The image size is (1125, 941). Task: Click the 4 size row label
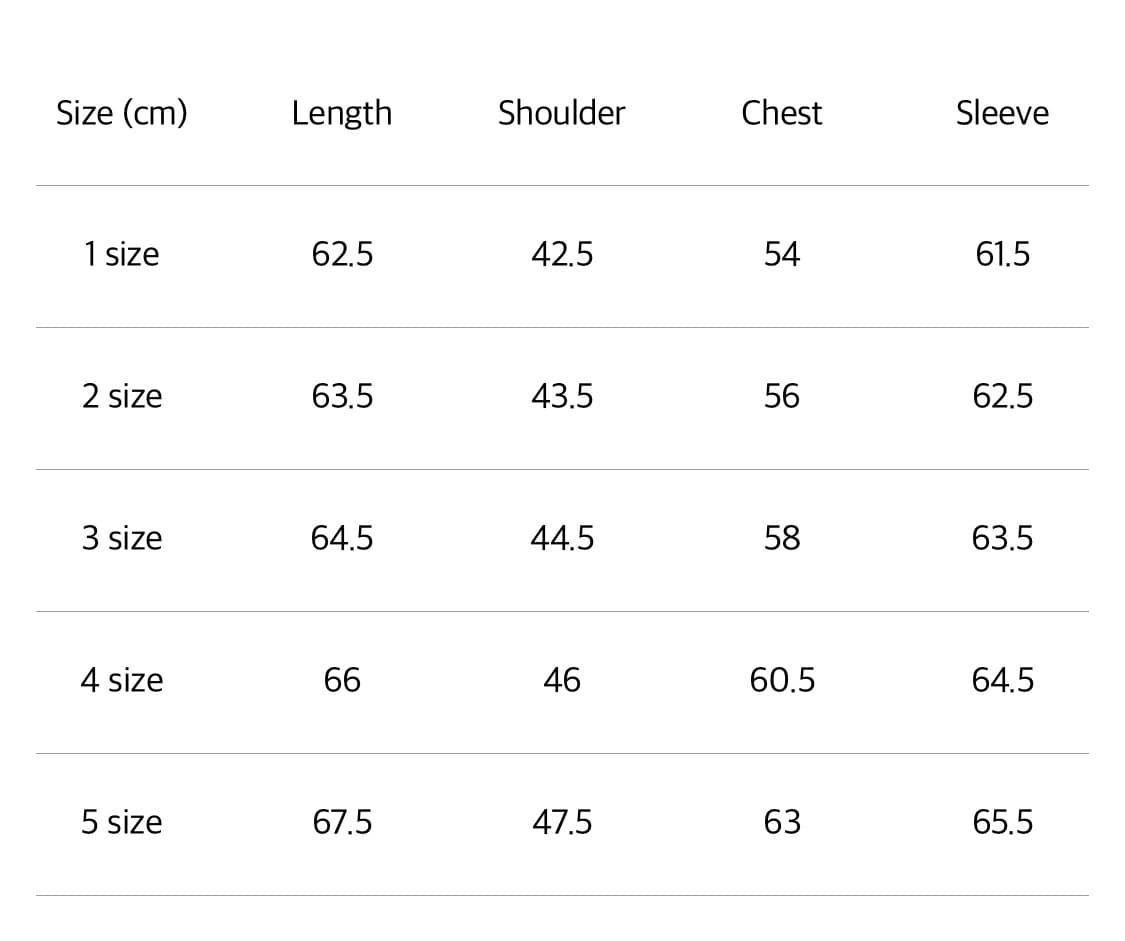tap(122, 681)
